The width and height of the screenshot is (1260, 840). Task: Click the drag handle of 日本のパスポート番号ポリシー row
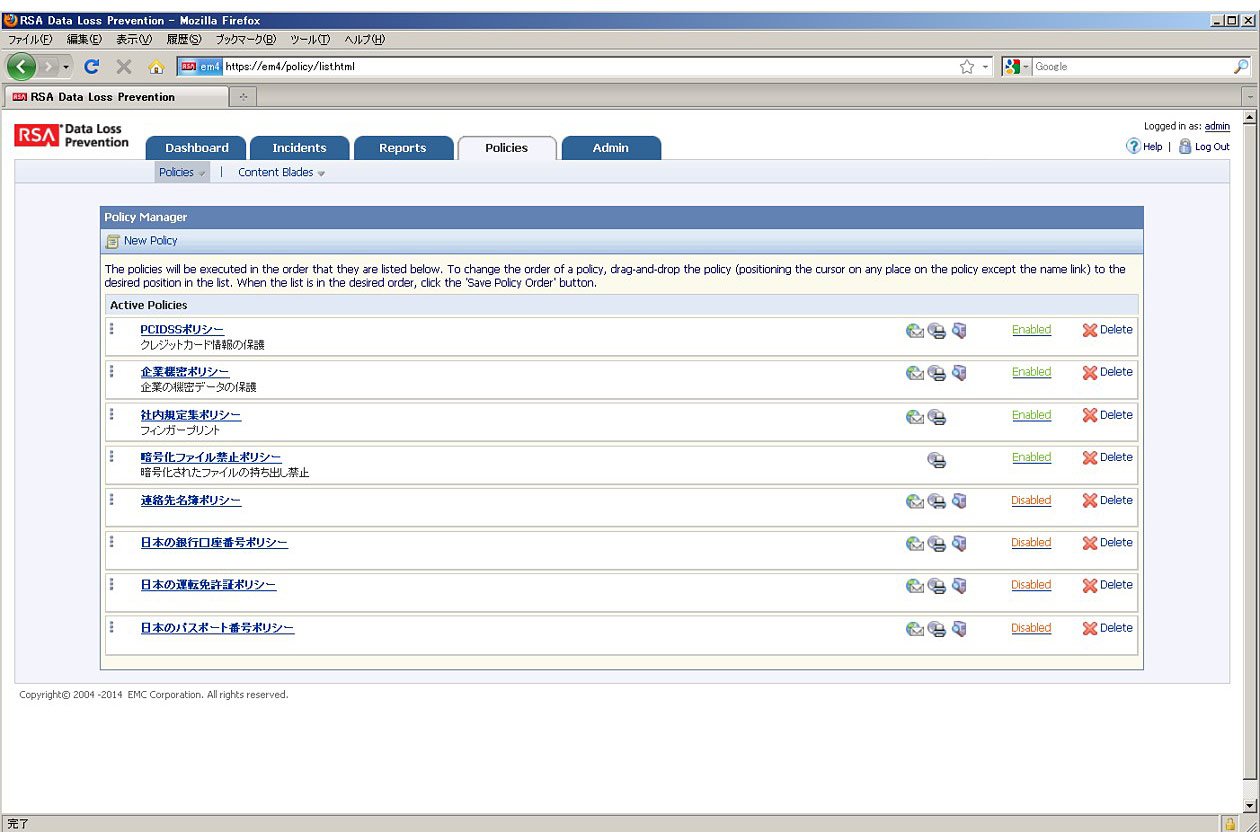(x=112, y=627)
